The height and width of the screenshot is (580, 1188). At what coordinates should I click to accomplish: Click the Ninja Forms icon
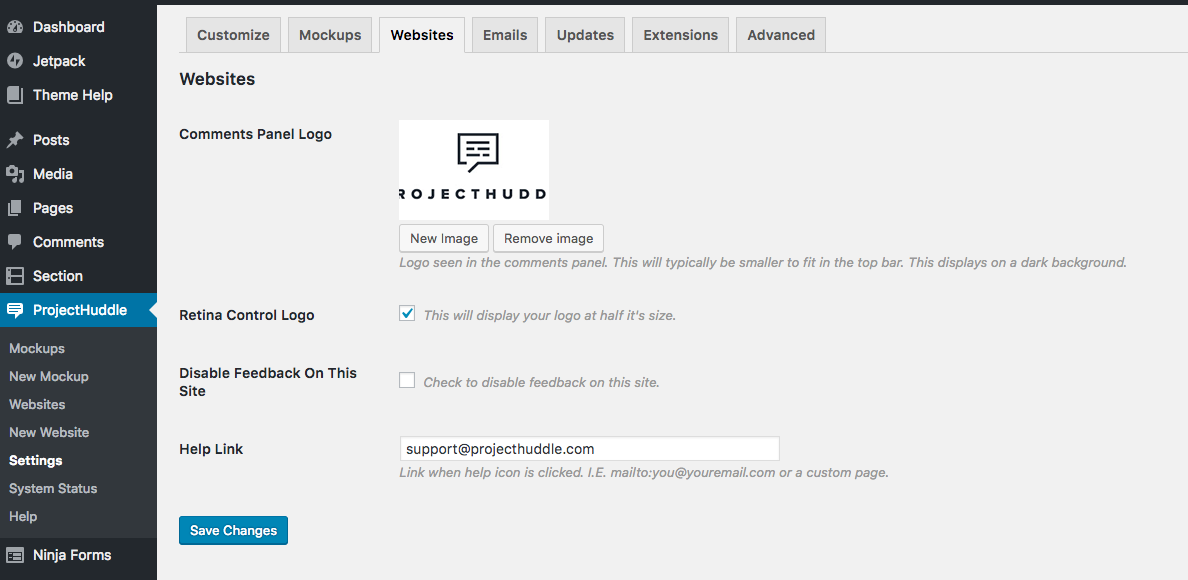(15, 555)
